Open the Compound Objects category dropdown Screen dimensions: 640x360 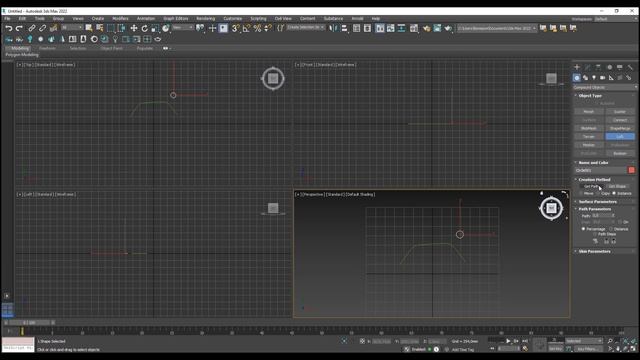(604, 87)
